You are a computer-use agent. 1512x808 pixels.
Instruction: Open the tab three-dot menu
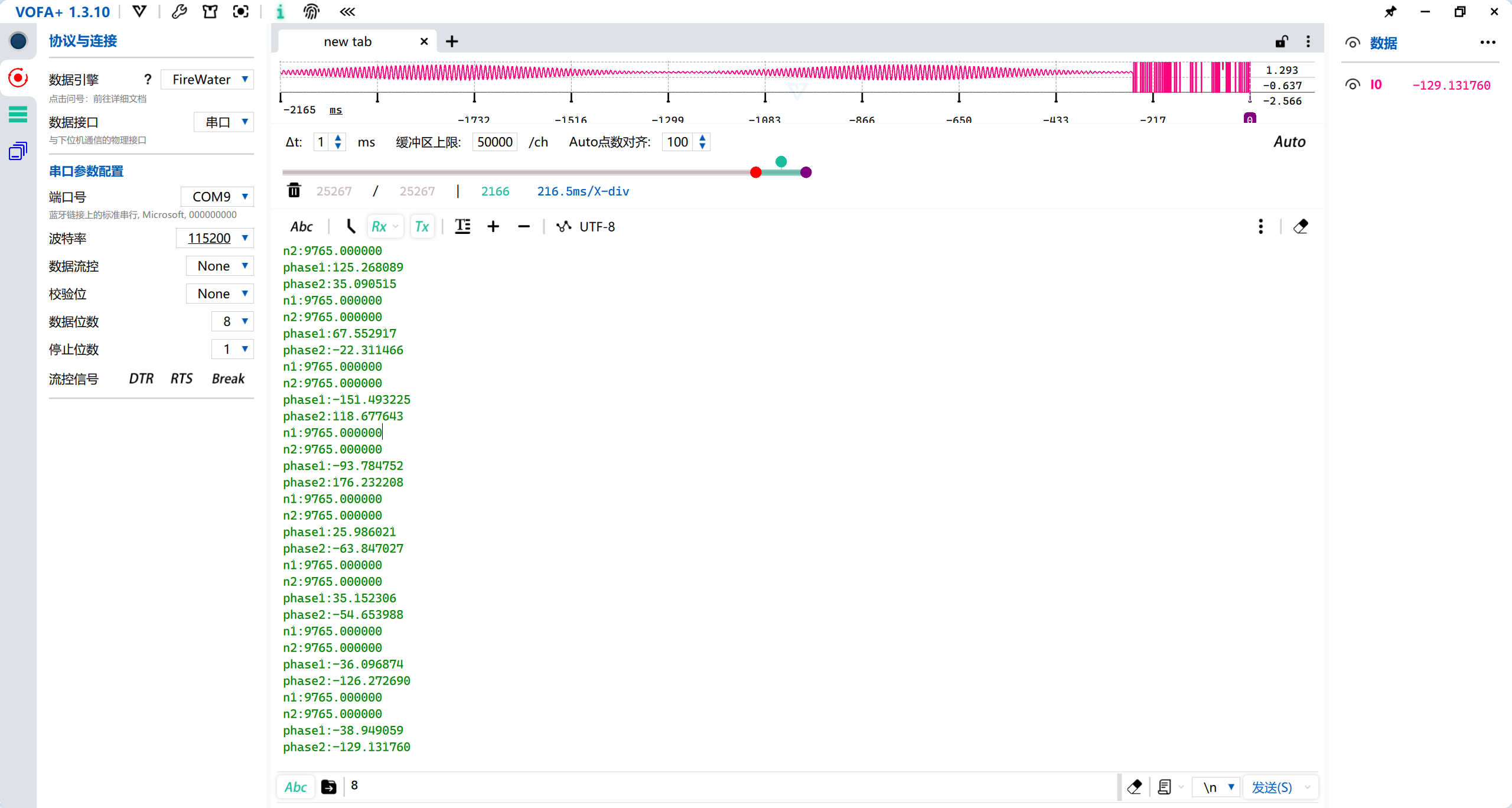[x=1308, y=41]
